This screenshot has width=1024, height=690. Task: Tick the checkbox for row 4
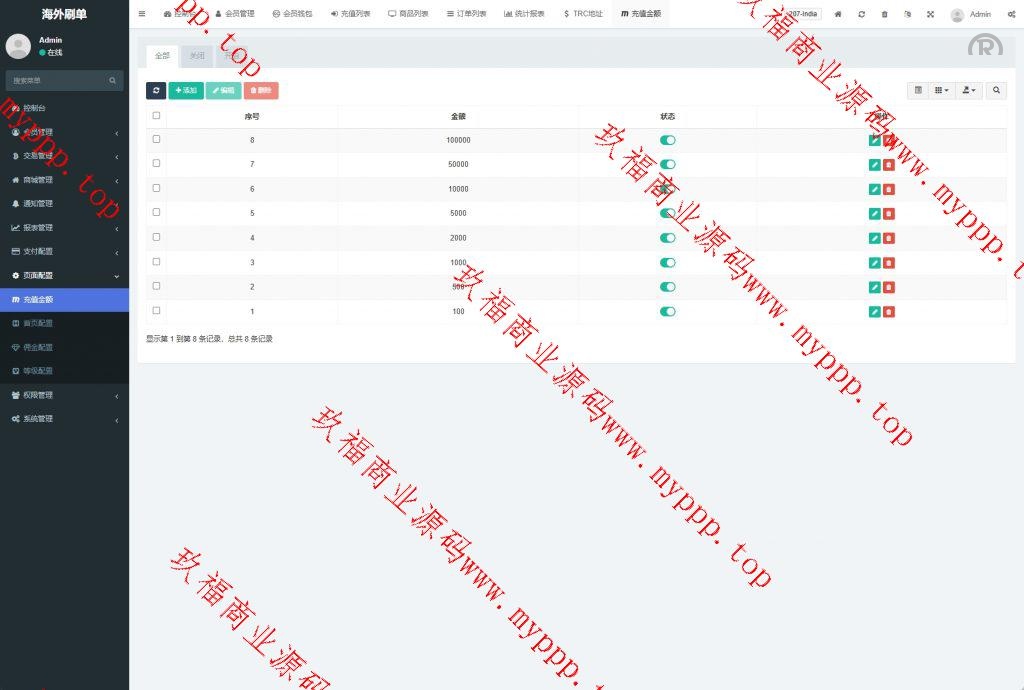tap(156, 237)
